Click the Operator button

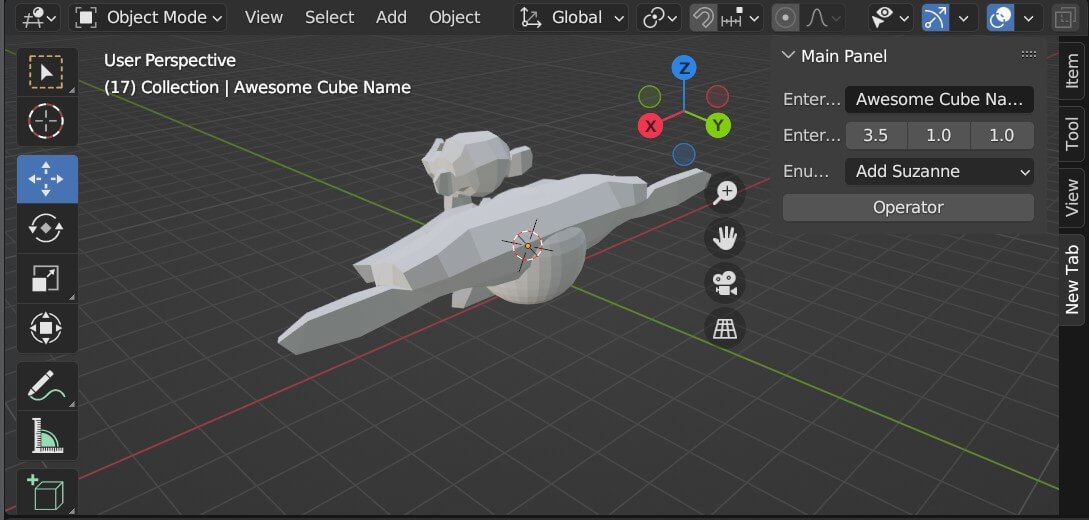coord(908,208)
